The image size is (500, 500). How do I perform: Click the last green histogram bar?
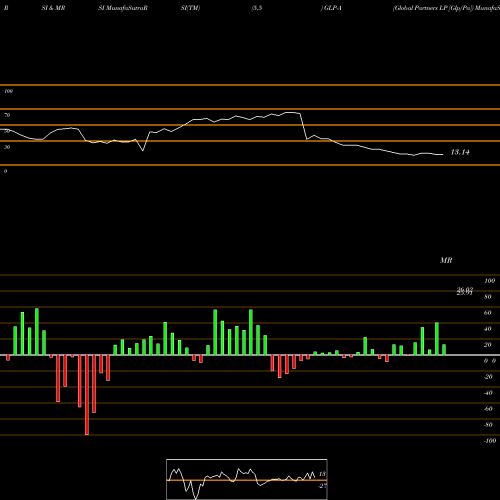pos(444,350)
